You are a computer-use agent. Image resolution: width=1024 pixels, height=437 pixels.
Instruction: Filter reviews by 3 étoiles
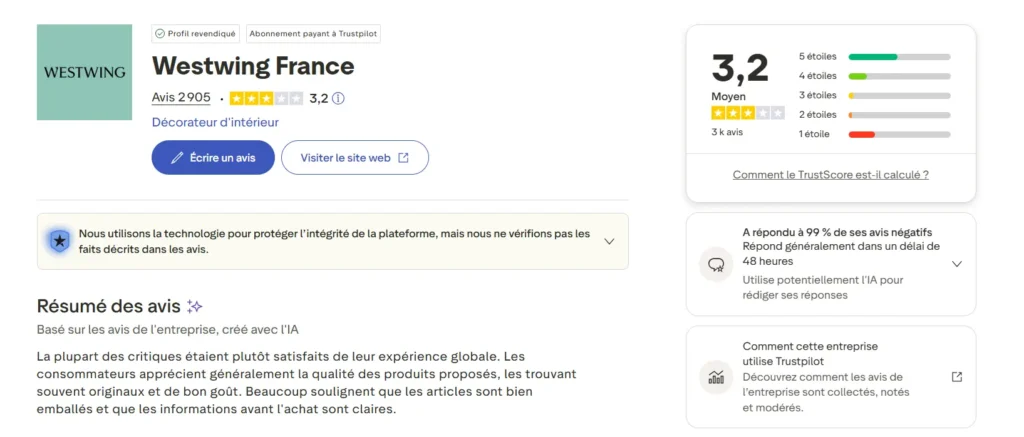817,95
